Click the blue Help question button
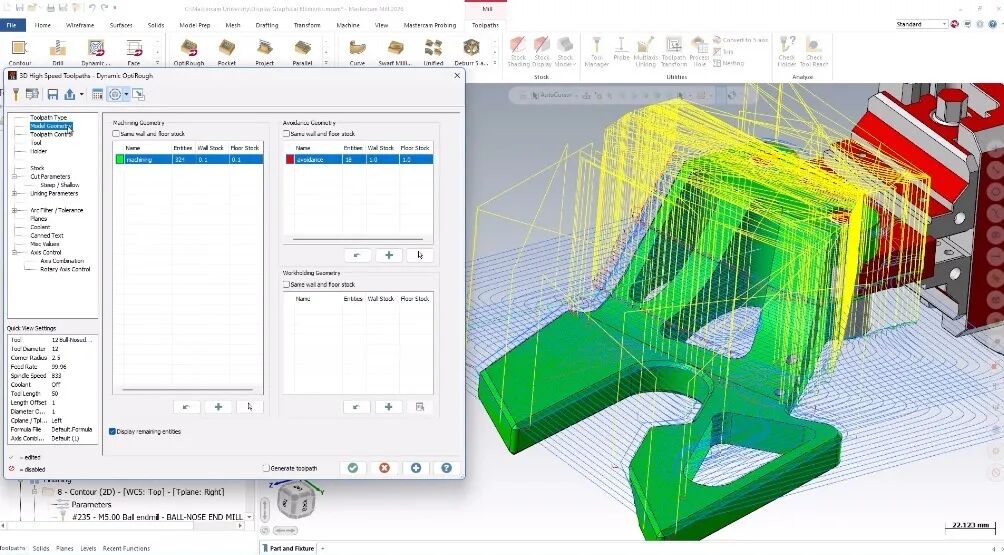 pyautogui.click(x=446, y=468)
